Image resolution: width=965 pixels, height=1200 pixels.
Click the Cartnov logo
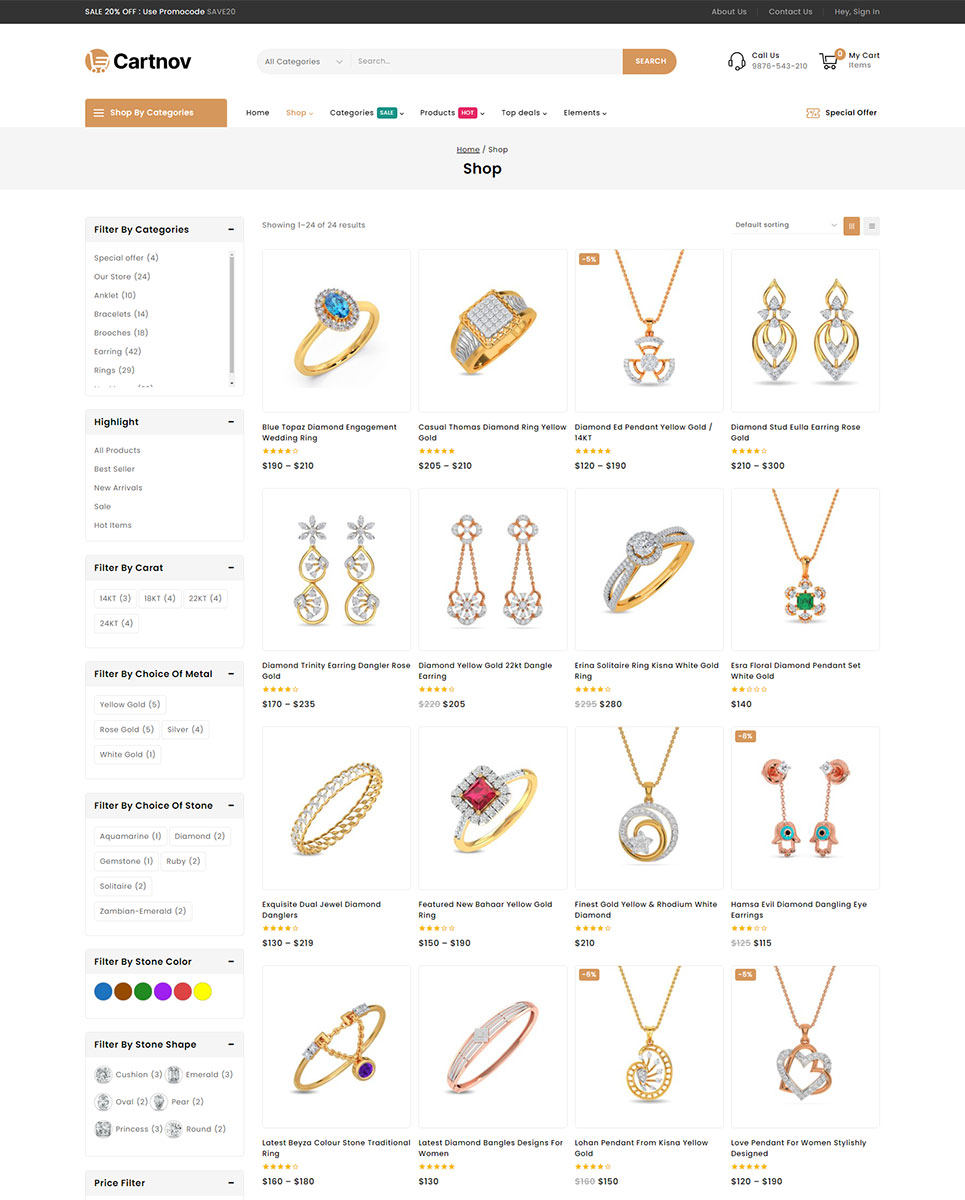click(x=138, y=61)
